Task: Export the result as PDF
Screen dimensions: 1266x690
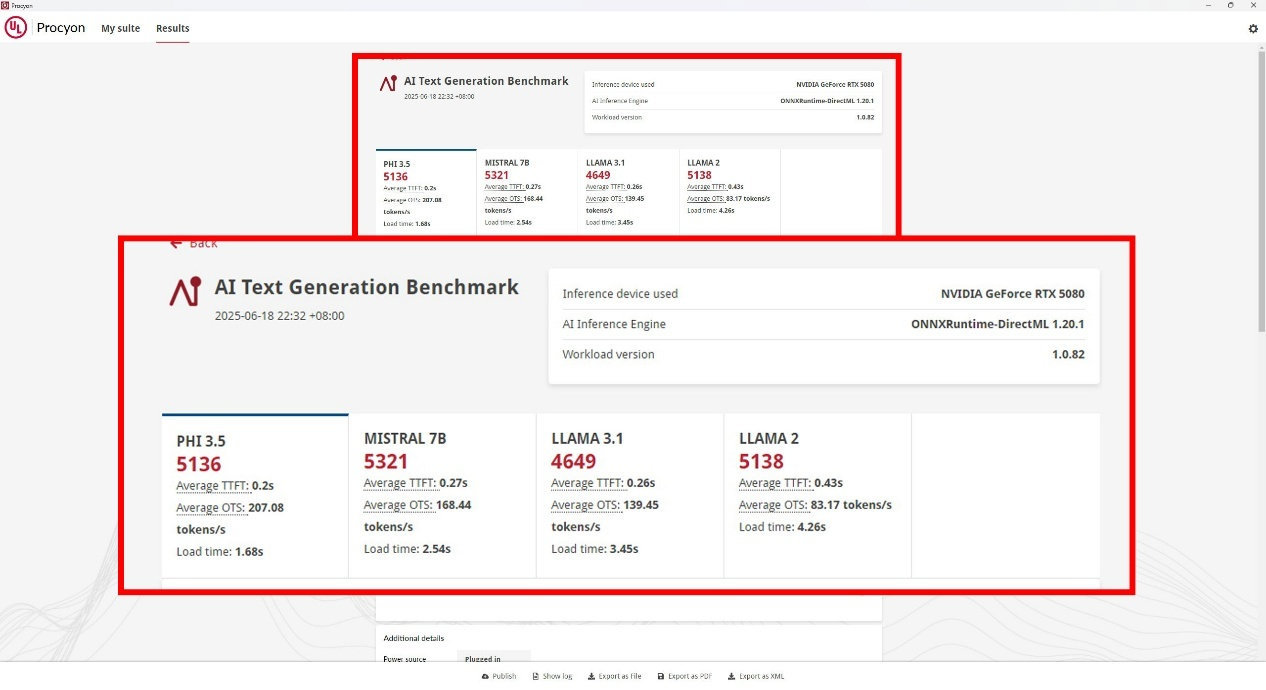Action: coord(685,676)
